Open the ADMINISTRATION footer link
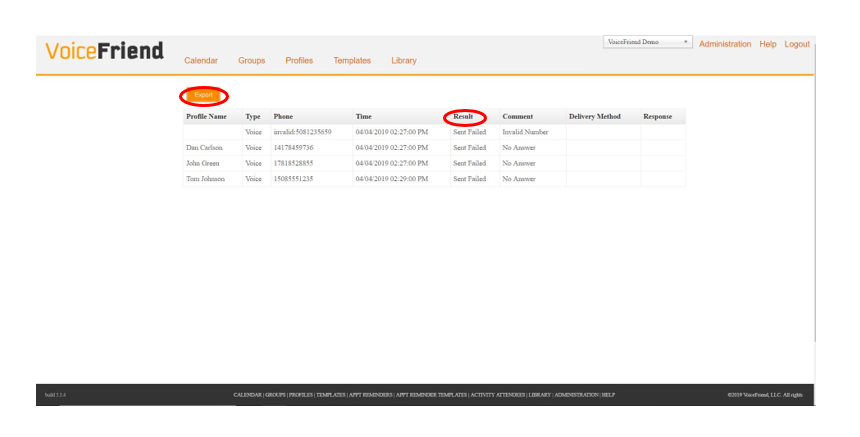 (576, 395)
